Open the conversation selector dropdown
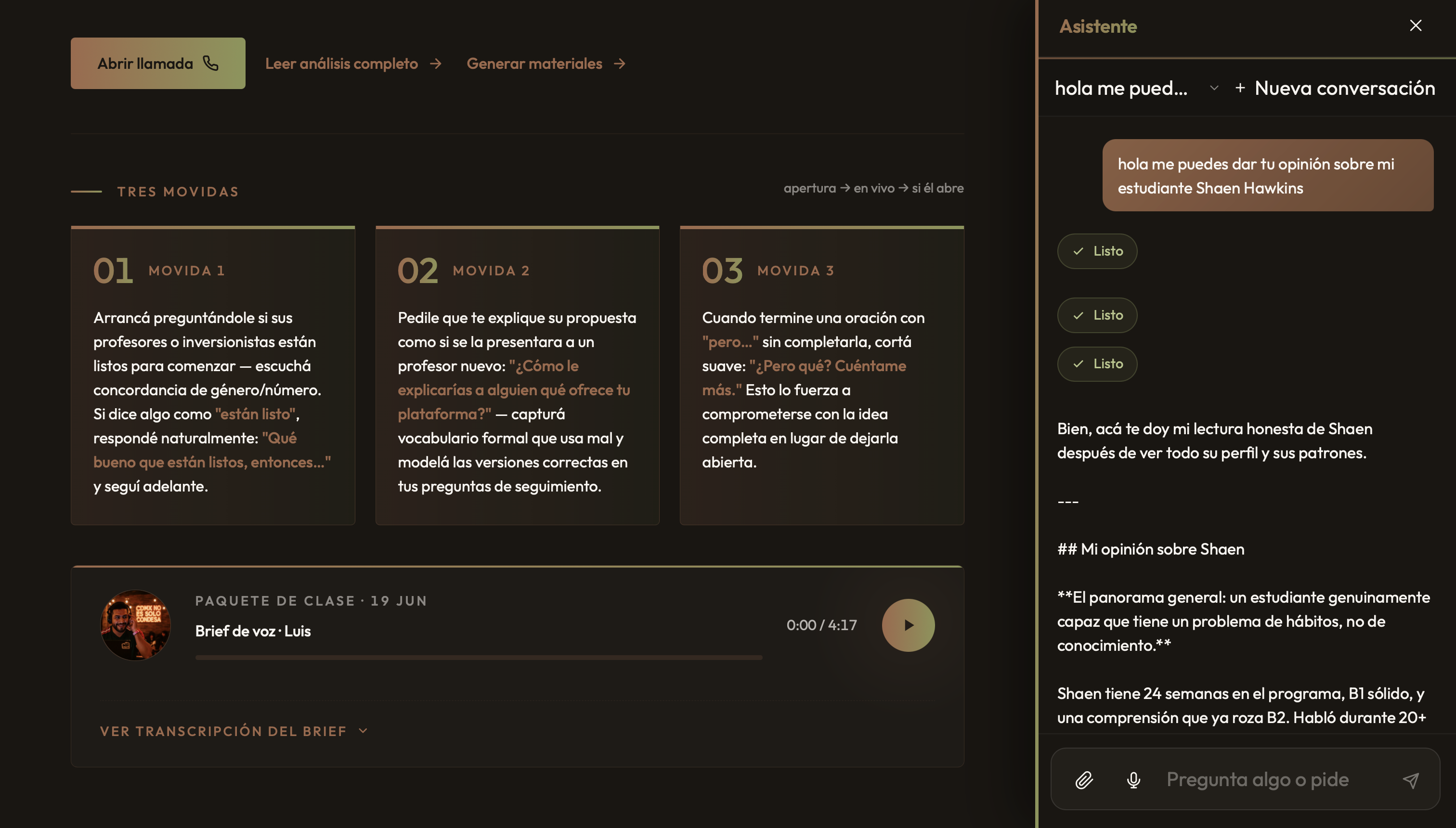 pyautogui.click(x=1137, y=88)
